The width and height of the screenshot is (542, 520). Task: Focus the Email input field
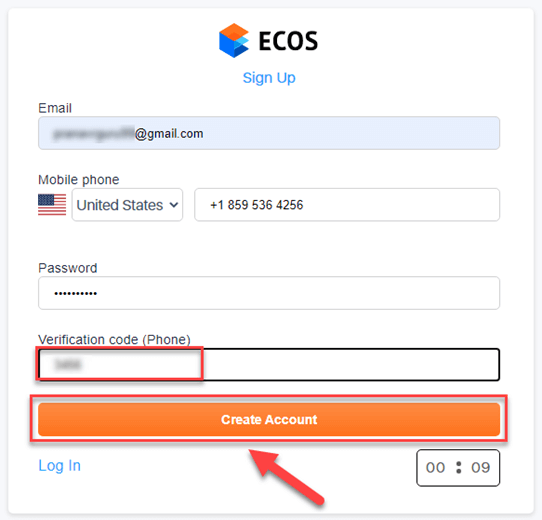(269, 133)
